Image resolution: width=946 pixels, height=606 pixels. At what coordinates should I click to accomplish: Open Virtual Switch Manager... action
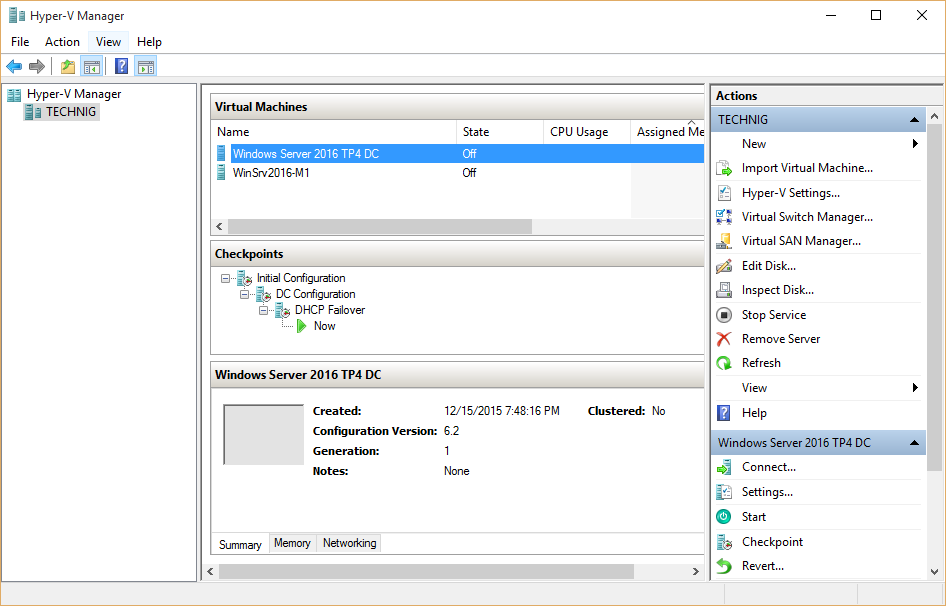[807, 217]
